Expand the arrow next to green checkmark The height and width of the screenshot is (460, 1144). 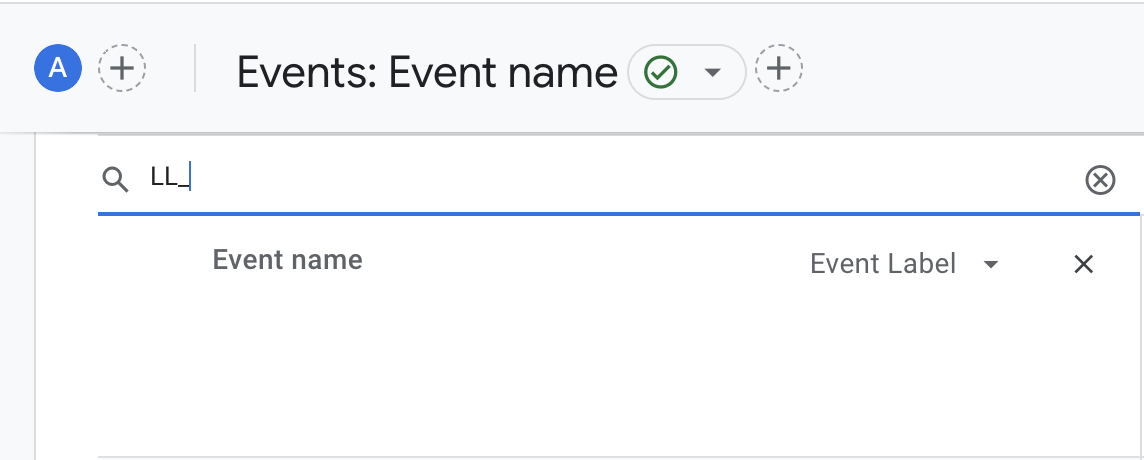click(x=713, y=72)
